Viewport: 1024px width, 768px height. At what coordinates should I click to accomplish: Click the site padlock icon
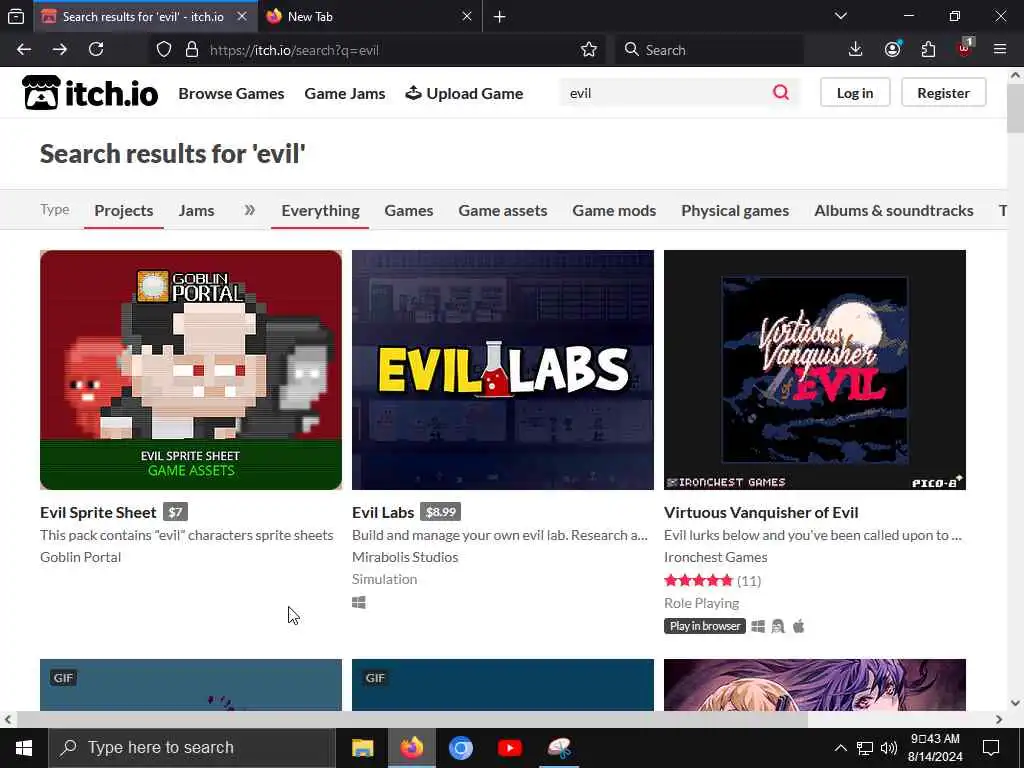tap(192, 50)
